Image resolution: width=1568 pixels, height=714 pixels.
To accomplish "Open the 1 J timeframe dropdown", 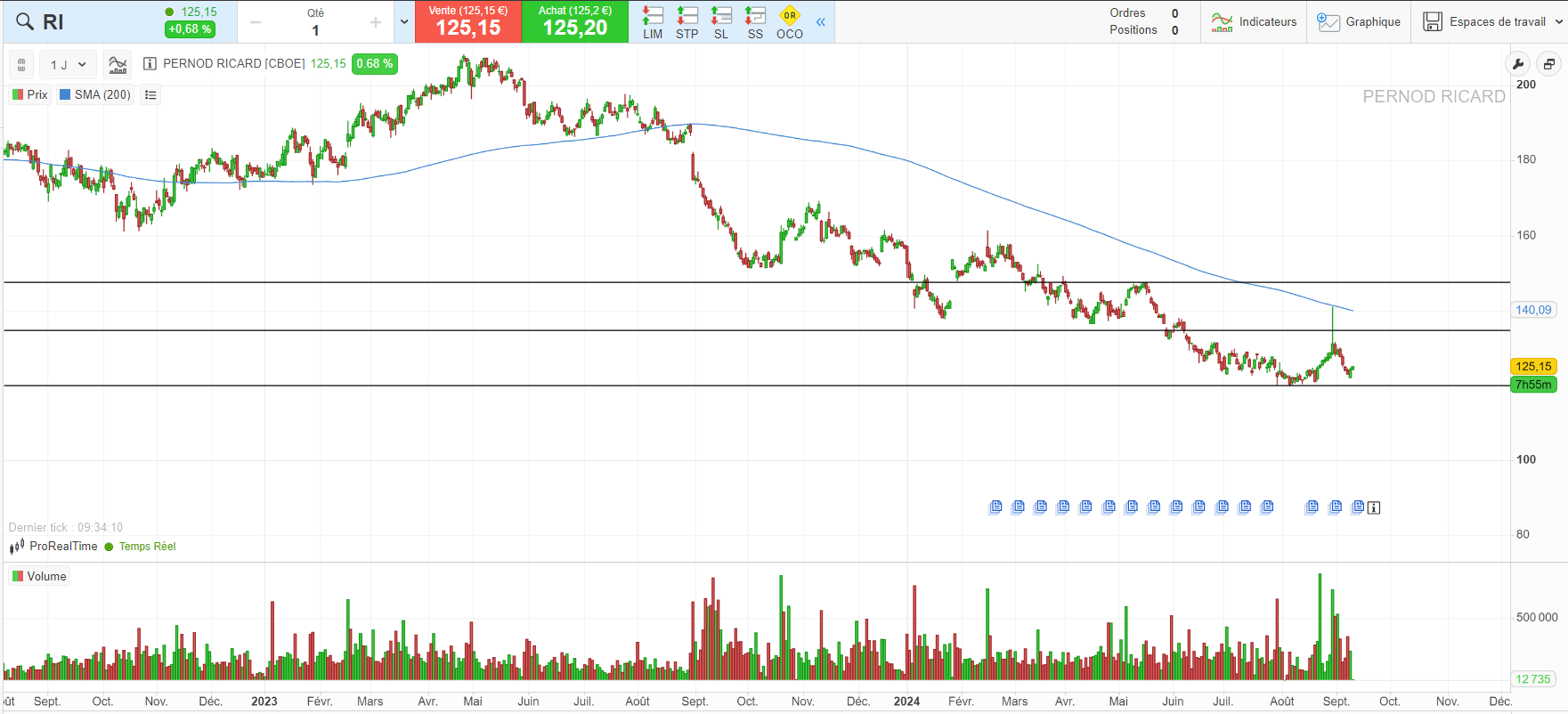I will 68,64.
